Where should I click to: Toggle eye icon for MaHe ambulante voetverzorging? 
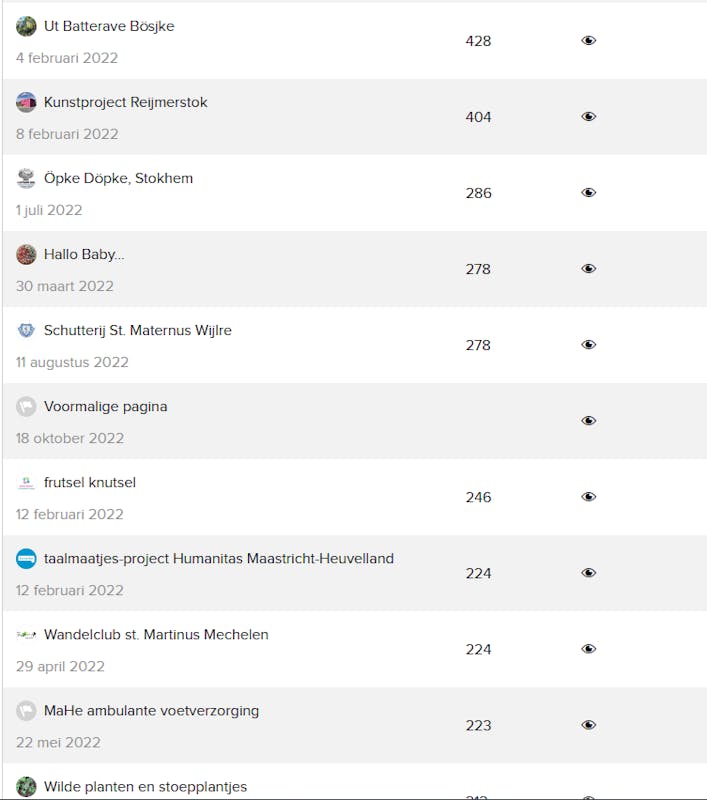(588, 725)
